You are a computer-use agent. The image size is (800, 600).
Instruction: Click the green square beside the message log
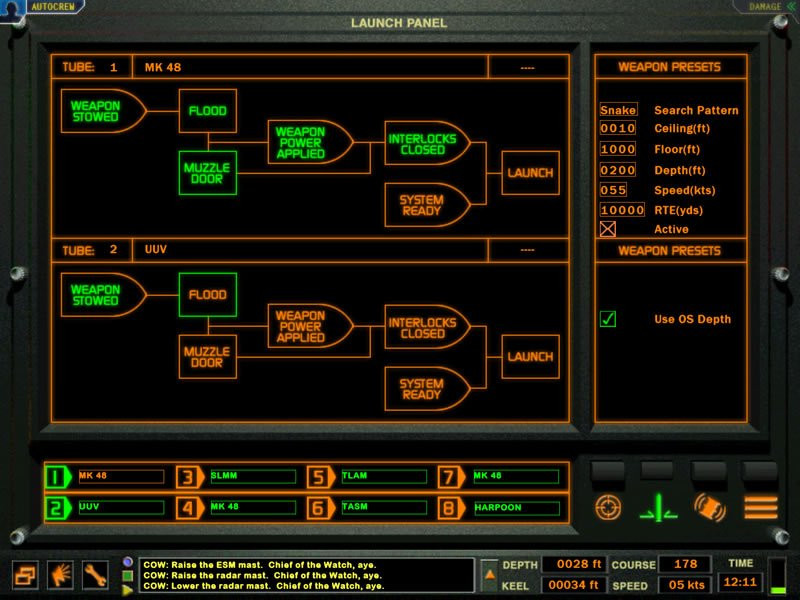[128, 576]
